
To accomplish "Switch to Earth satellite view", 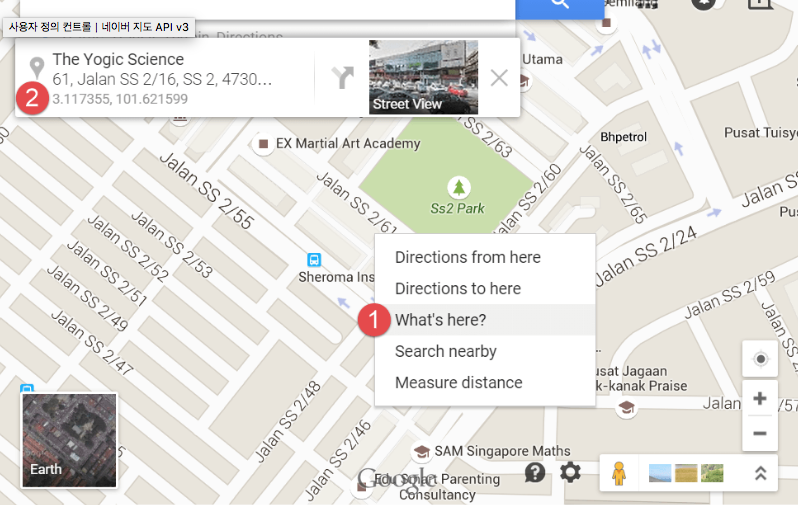I will tap(69, 440).
